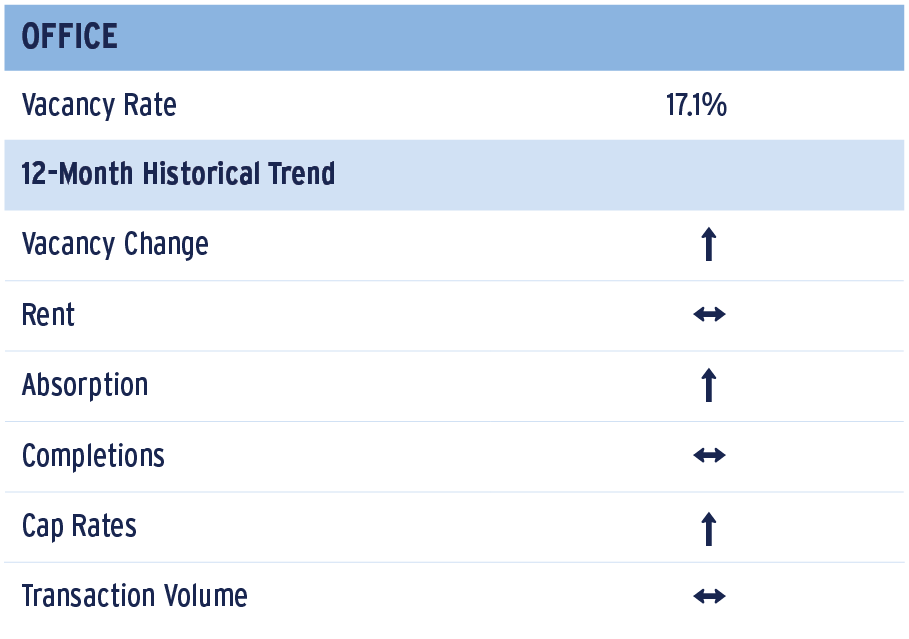Click the Vacancy Rate label
The width and height of the screenshot is (909, 639).
99,107
